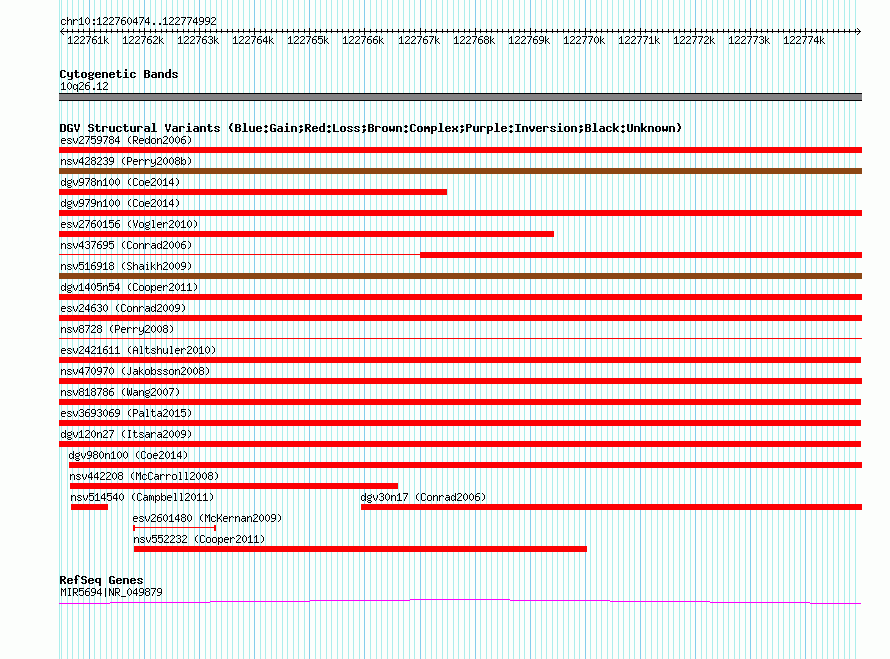Viewport: 890px width, 659px height.
Task: Select the esv2760156 (Vogler2010) variant bar
Action: click(x=307, y=234)
